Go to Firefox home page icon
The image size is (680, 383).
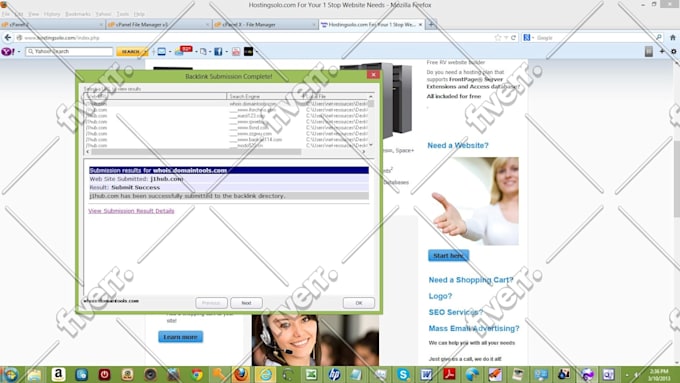pos(673,38)
